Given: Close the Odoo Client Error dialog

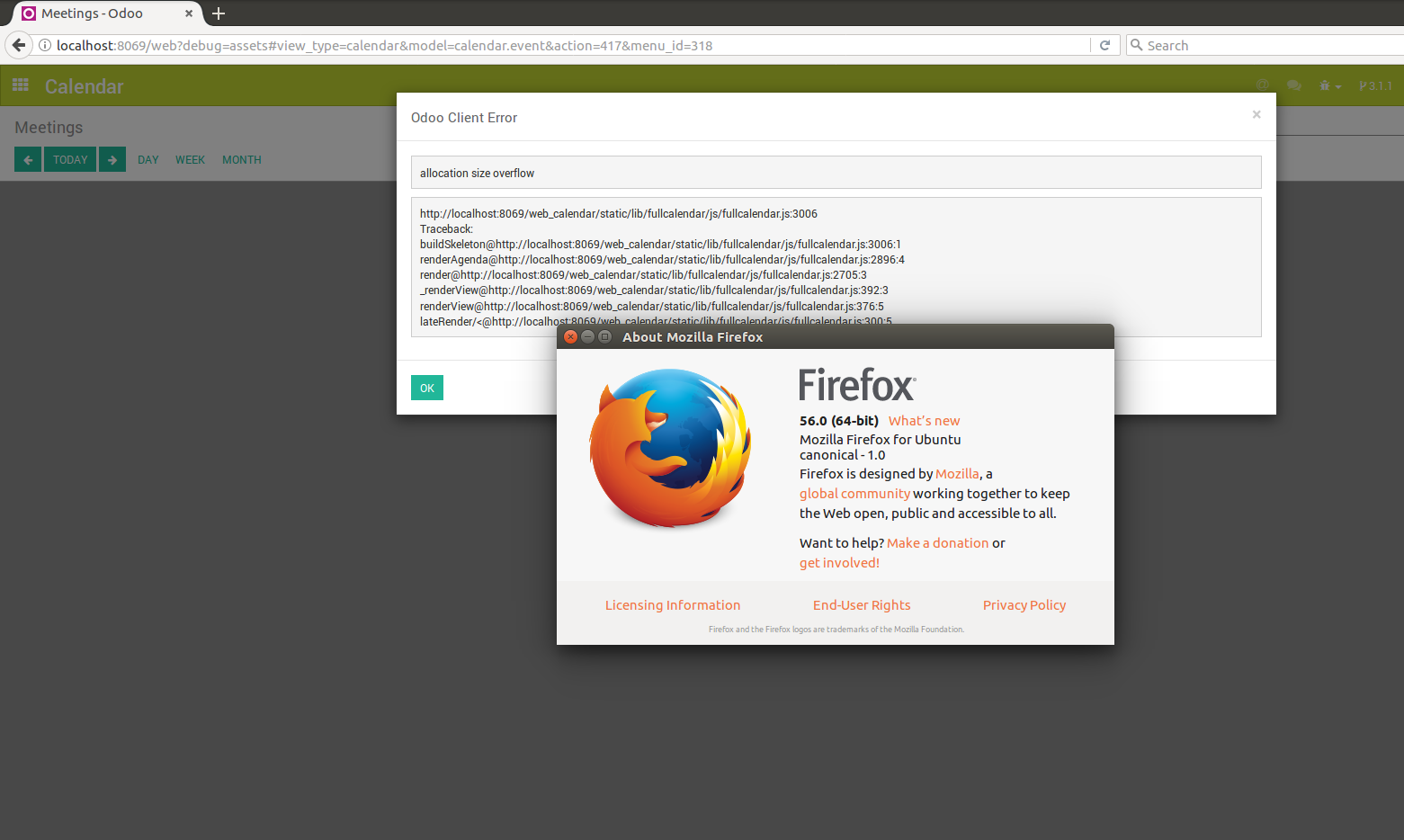Looking at the screenshot, I should click(1256, 114).
